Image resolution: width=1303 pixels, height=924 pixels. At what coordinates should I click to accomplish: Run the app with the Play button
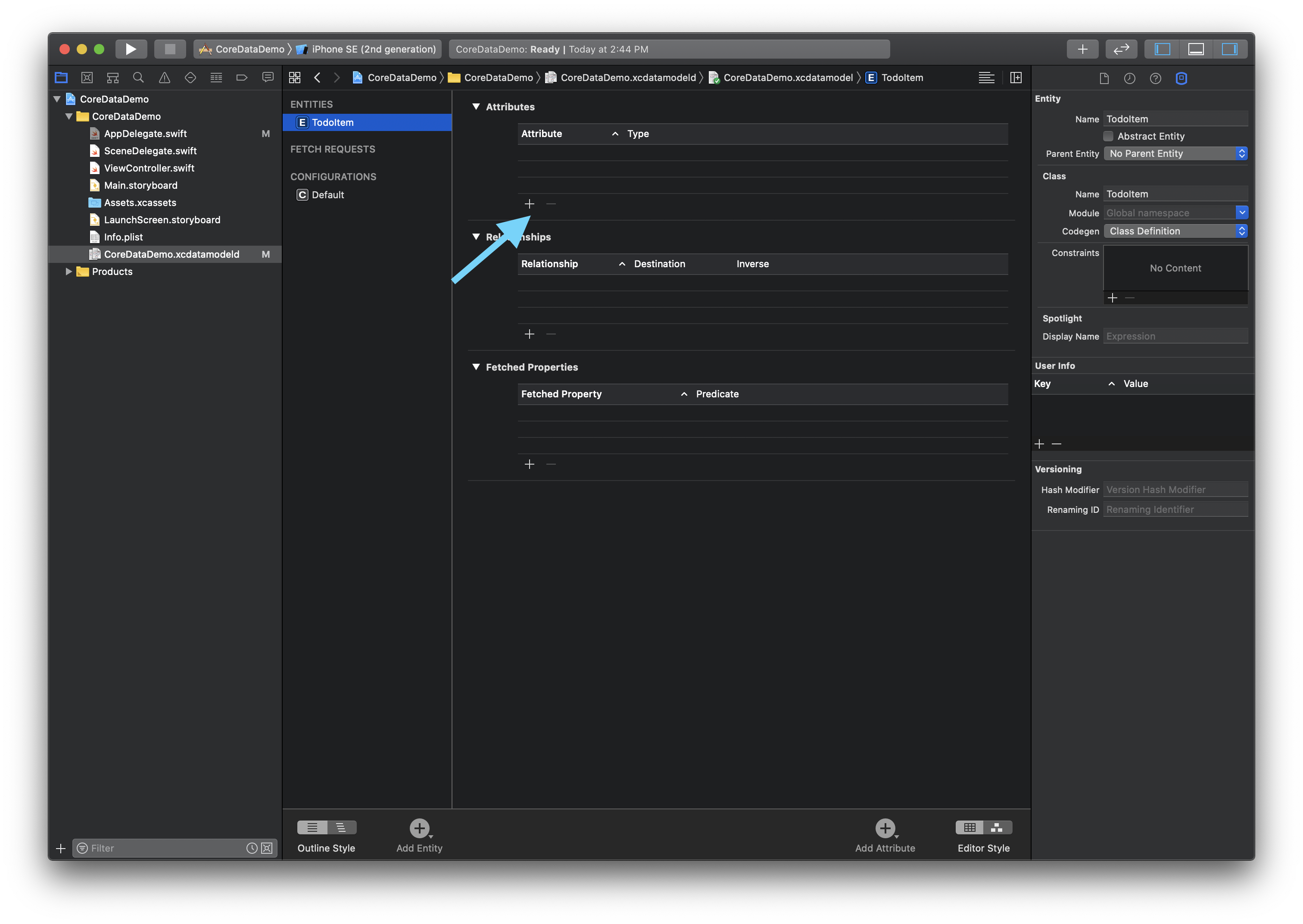131,49
